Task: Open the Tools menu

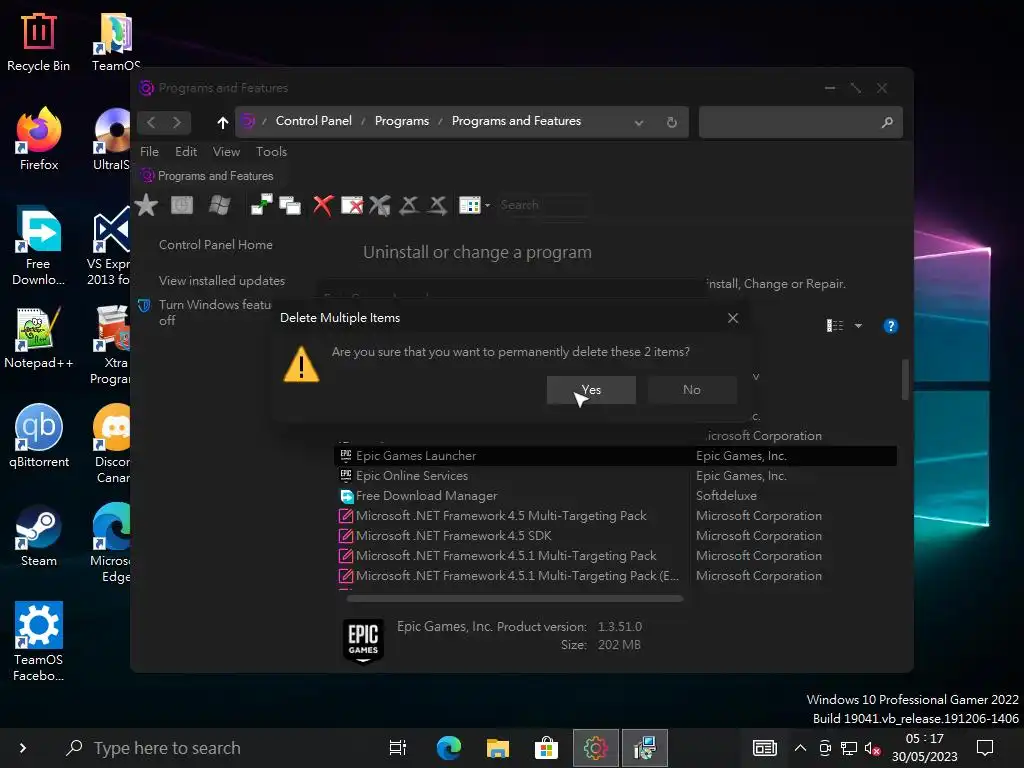Action: tap(272, 152)
